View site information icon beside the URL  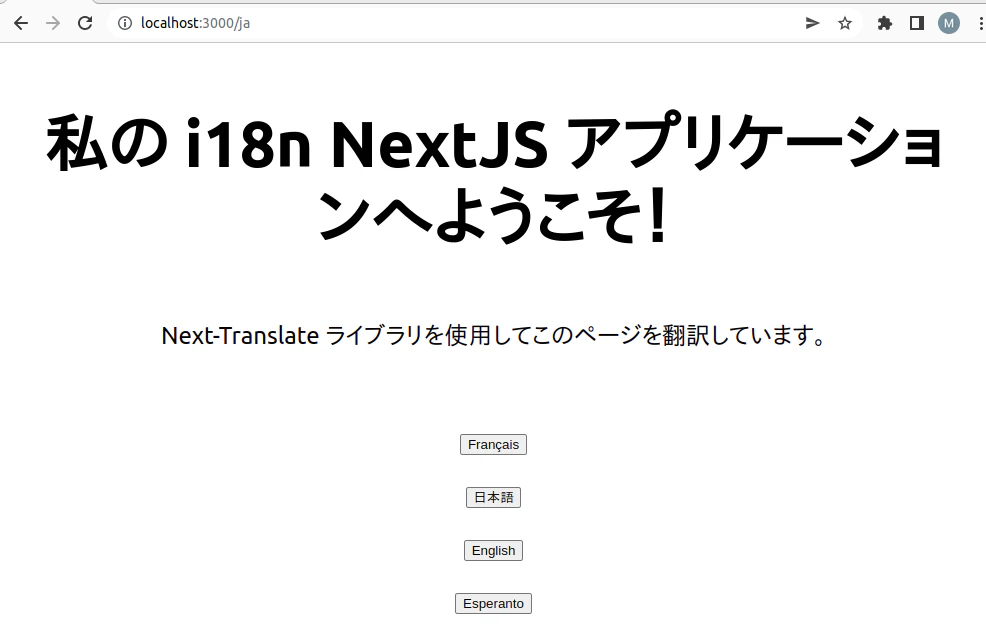point(125,23)
